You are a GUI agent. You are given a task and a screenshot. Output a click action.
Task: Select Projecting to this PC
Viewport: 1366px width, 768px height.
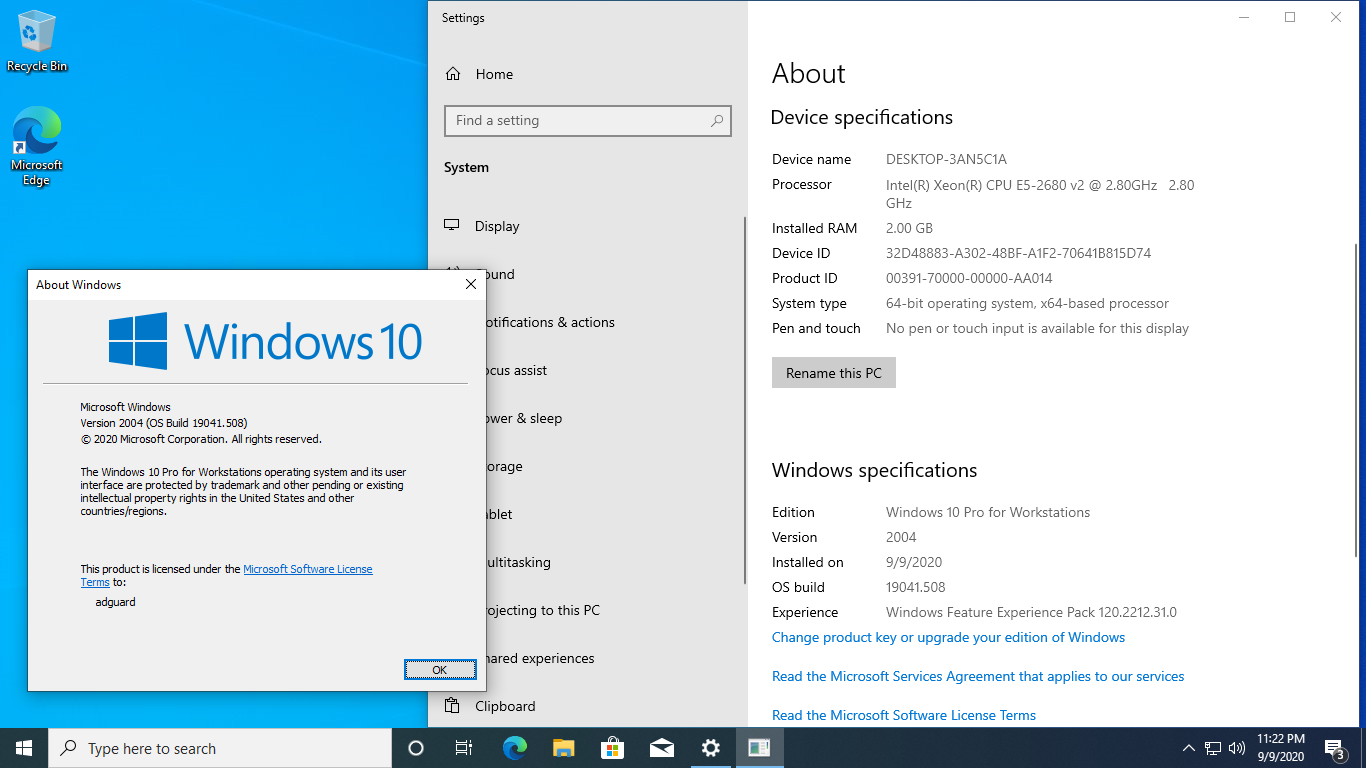click(542, 610)
